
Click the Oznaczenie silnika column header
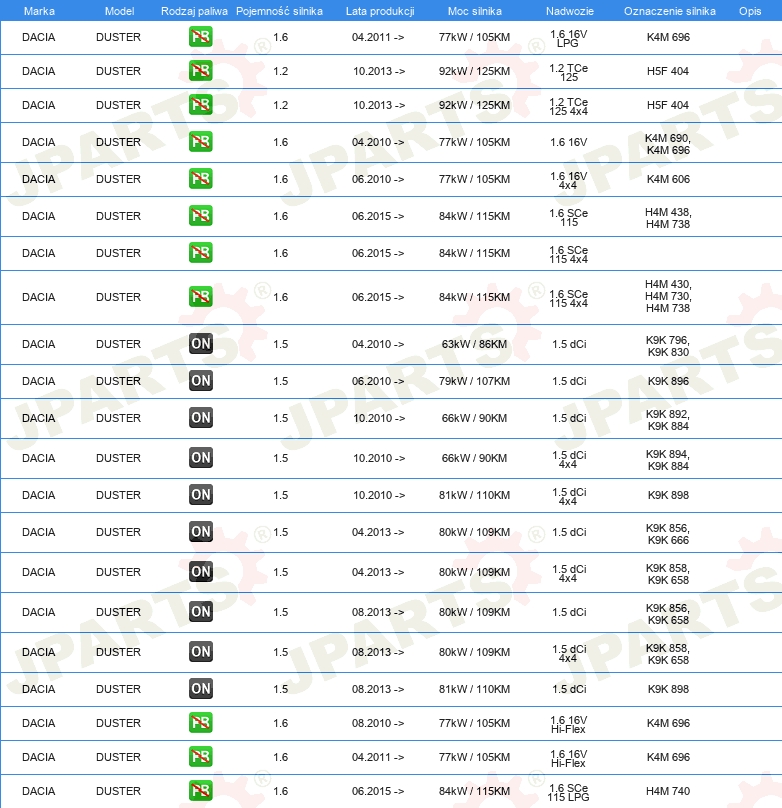point(669,11)
